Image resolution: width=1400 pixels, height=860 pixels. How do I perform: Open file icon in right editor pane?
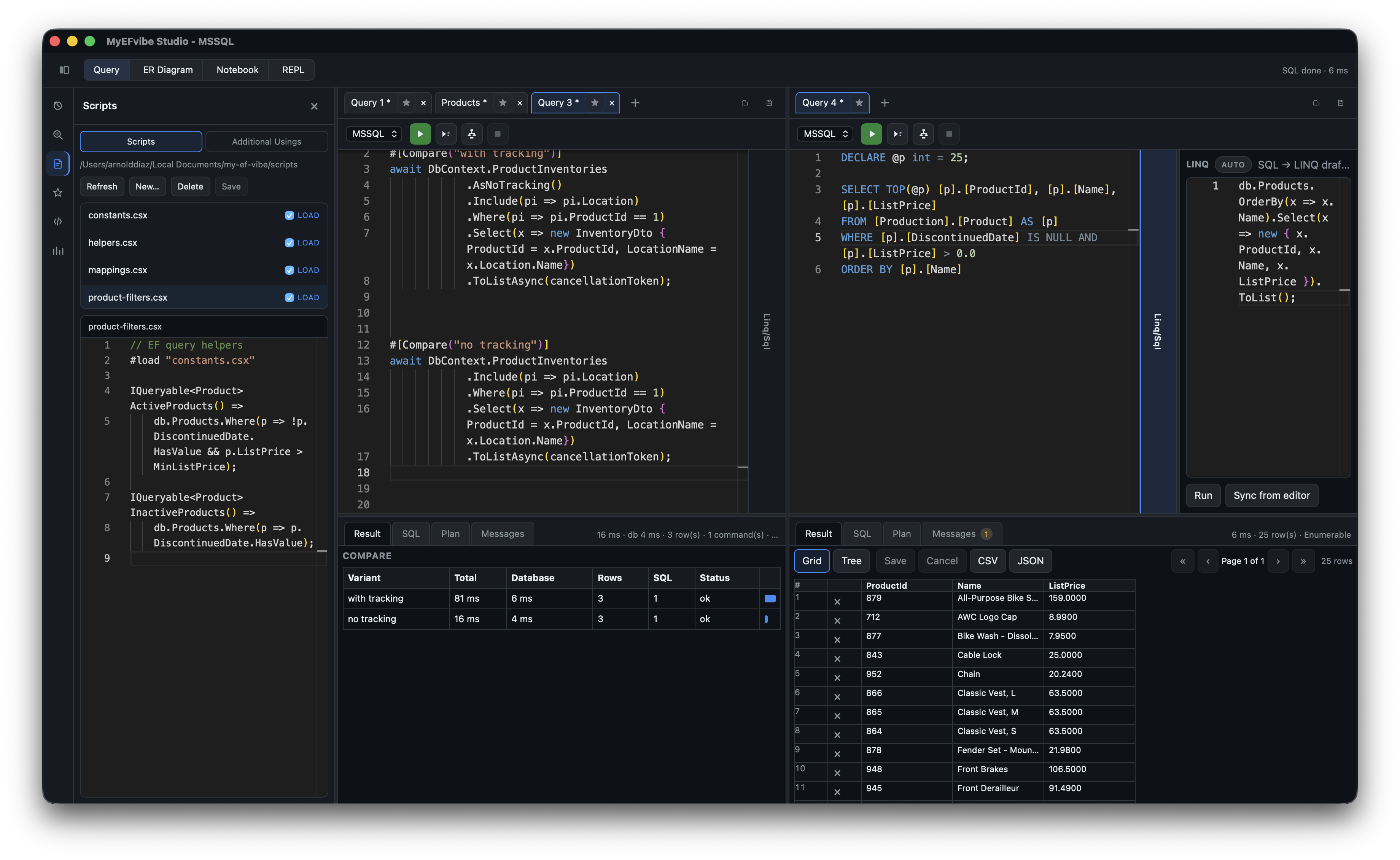pos(1316,103)
